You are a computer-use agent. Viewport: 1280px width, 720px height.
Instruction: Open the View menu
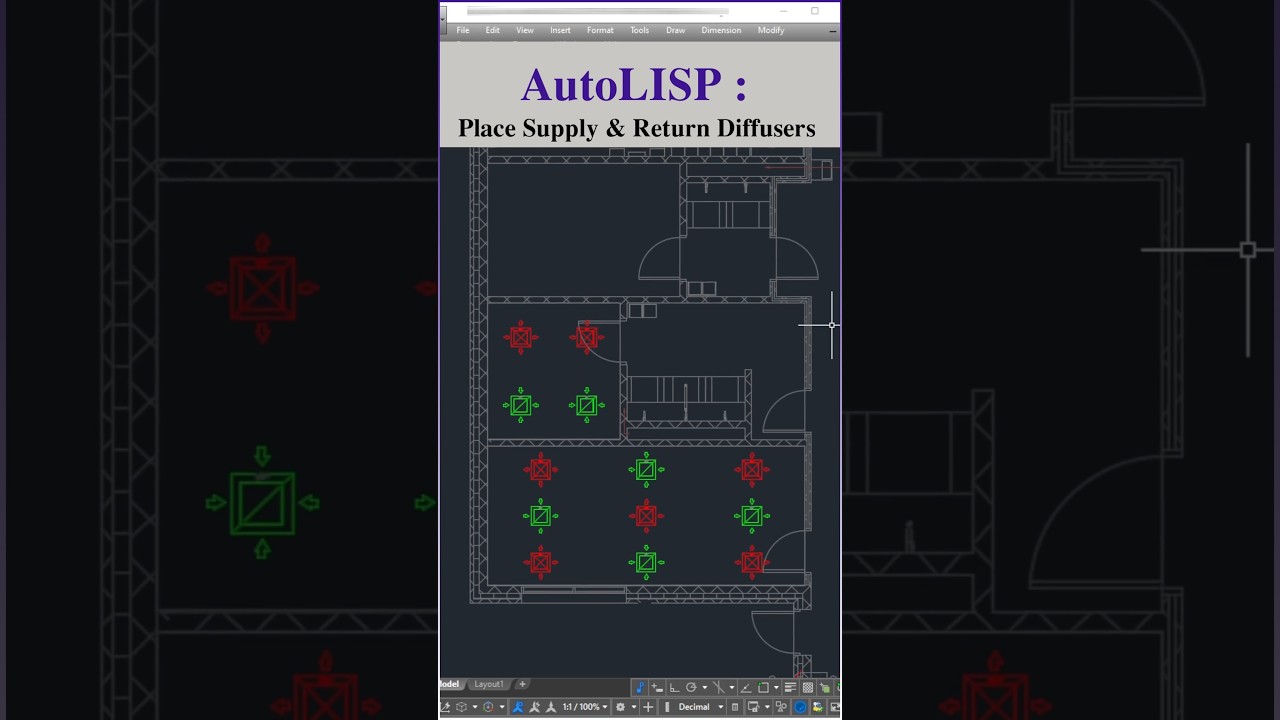coord(525,30)
